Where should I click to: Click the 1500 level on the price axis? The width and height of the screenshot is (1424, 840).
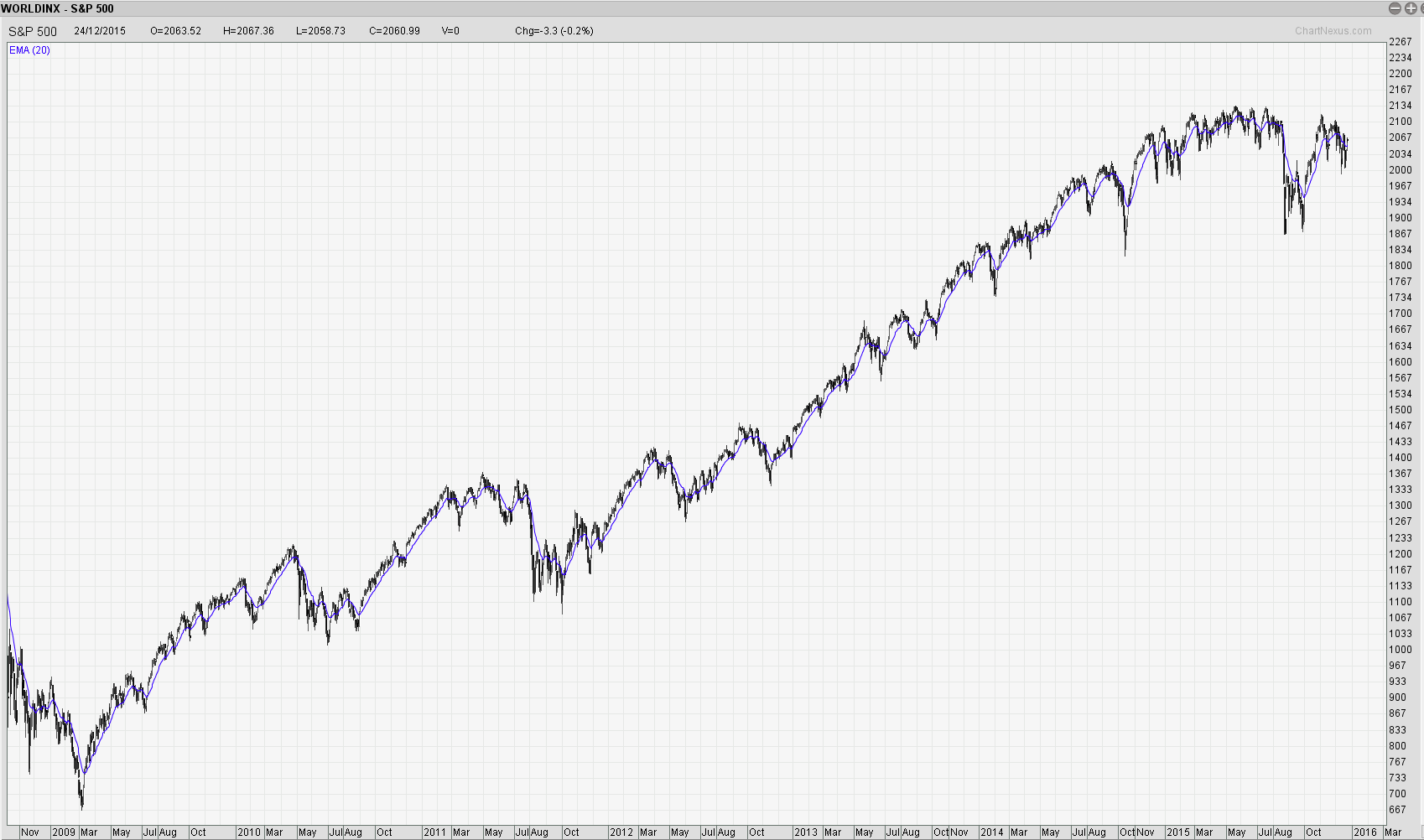pyautogui.click(x=1400, y=410)
